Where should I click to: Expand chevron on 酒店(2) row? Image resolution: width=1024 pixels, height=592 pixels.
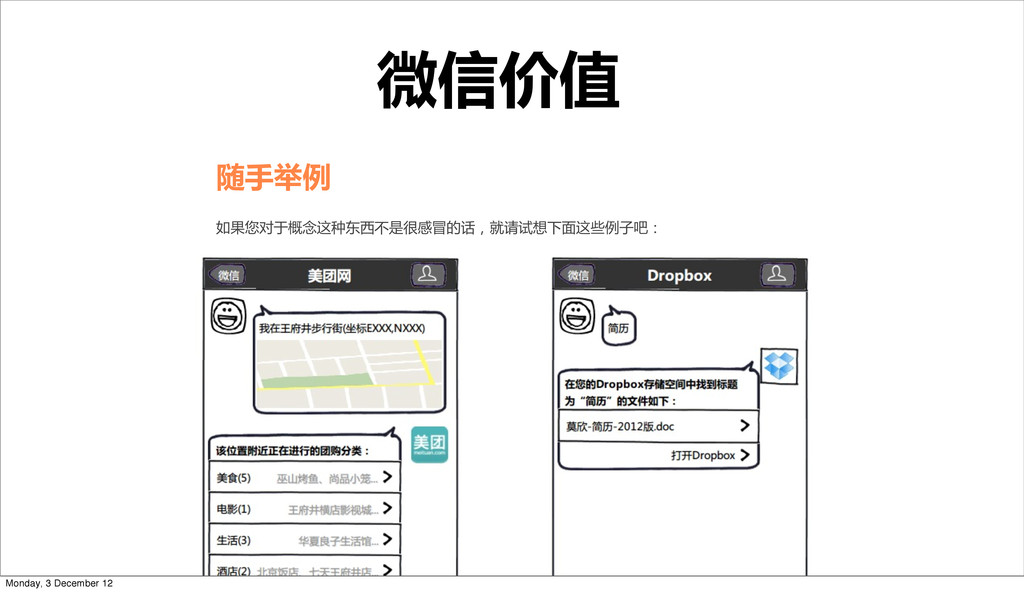(x=387, y=569)
